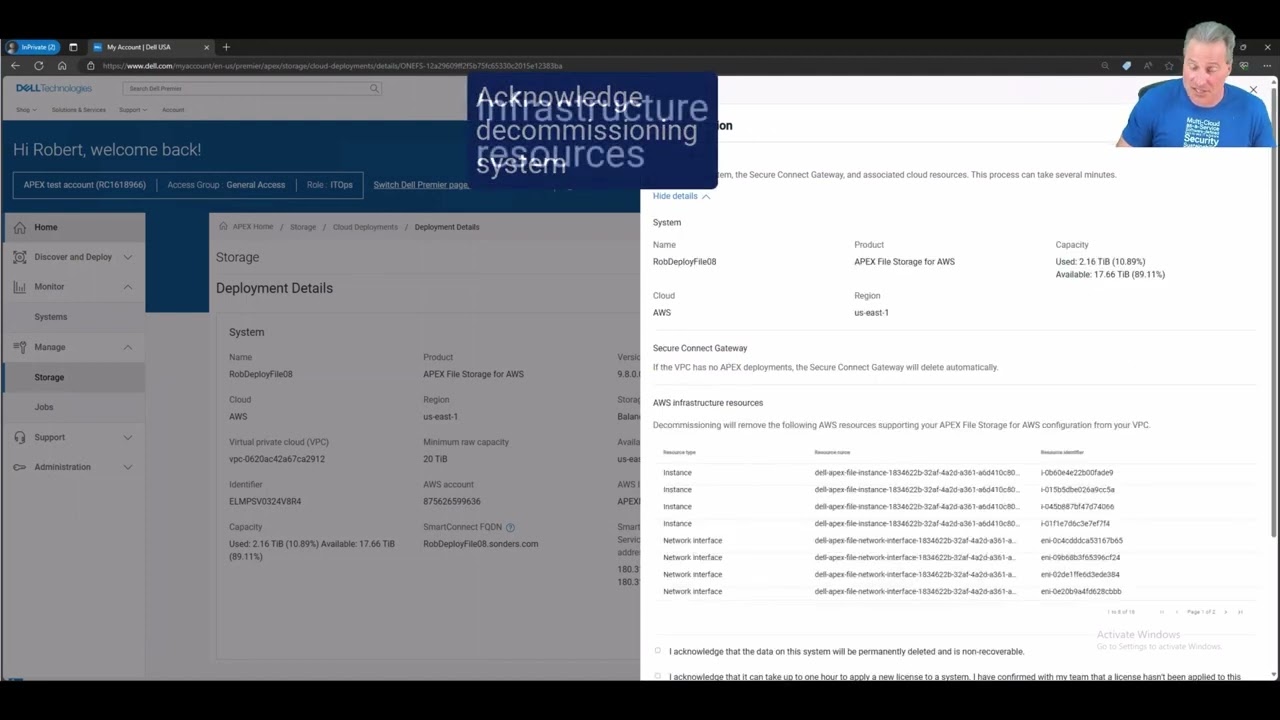Open the Read aloud icon in address bar
Viewport: 1280px width, 720px height.
click(1148, 66)
